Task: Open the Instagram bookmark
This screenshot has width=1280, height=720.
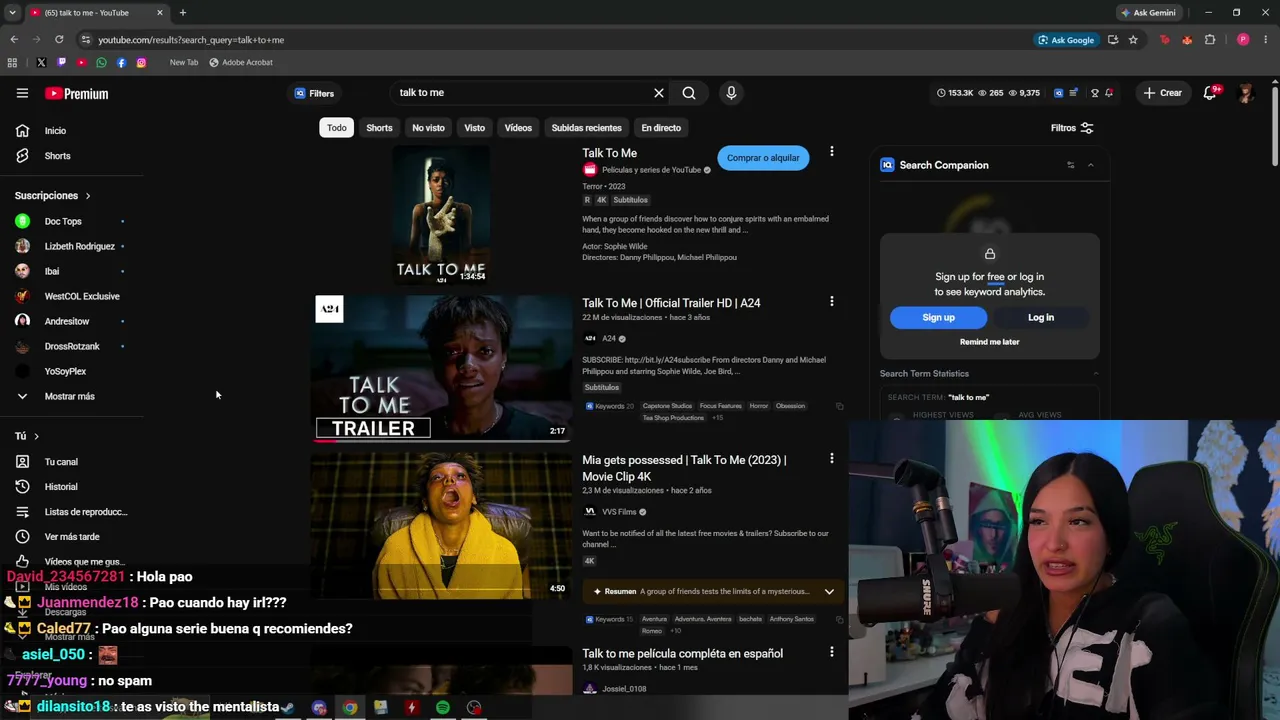Action: 141,62
